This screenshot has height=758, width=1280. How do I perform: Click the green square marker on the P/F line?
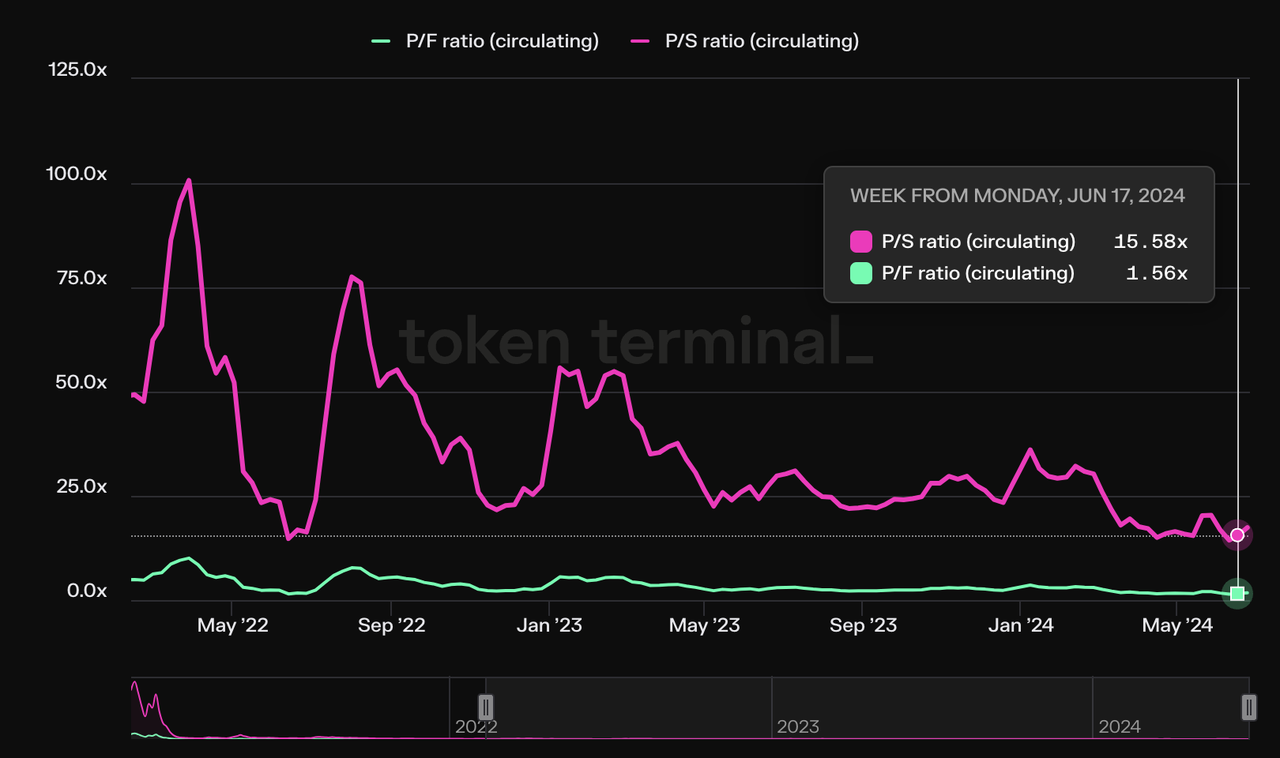click(x=1238, y=593)
